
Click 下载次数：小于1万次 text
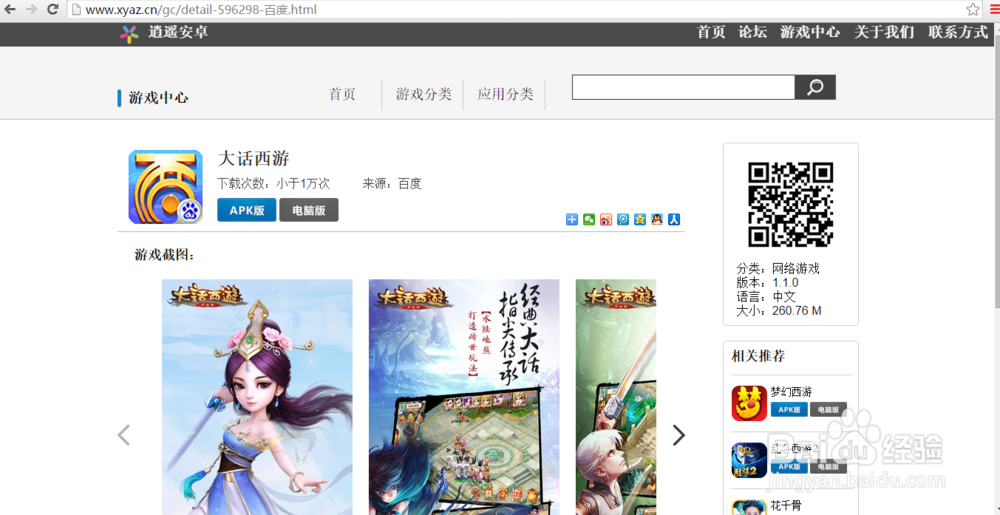274,184
